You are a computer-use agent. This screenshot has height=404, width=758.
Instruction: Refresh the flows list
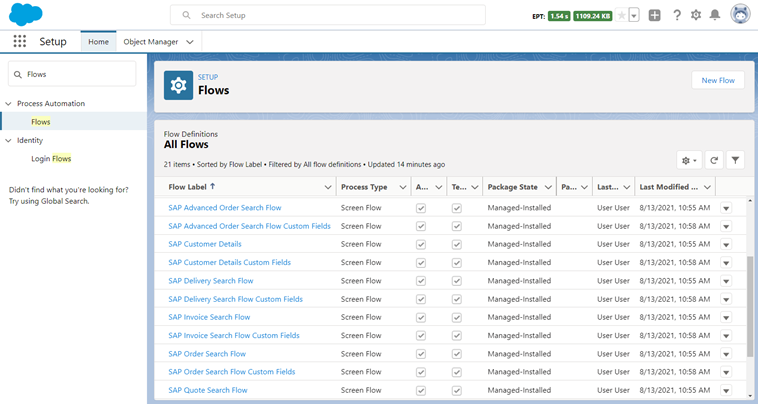[x=714, y=160]
